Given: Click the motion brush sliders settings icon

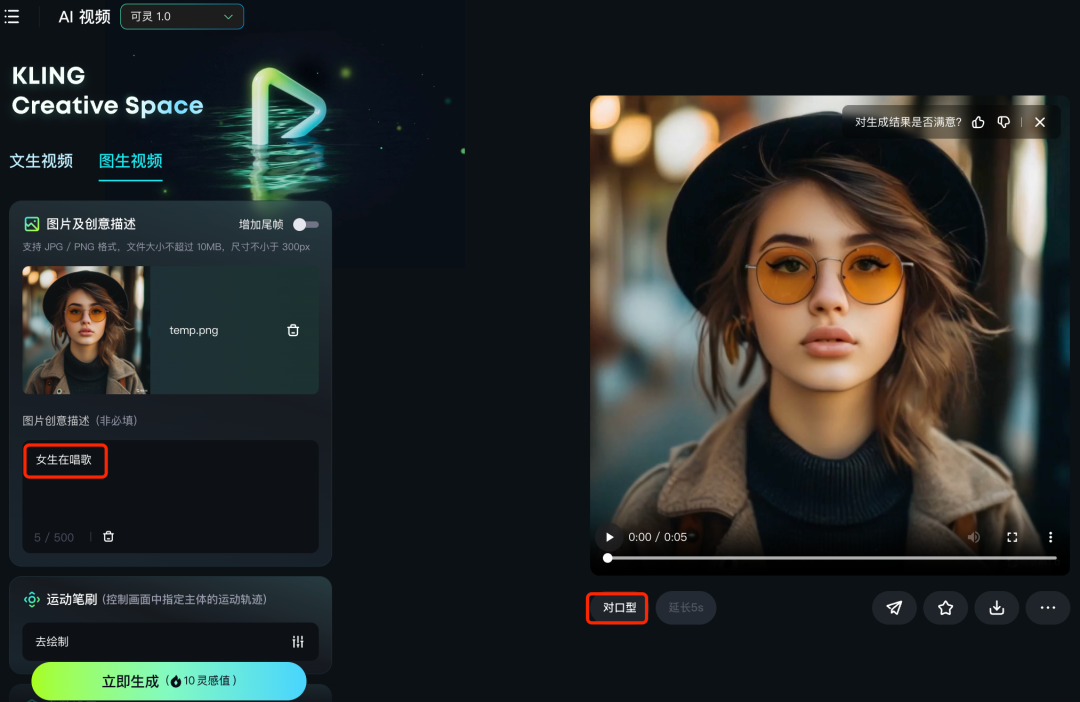Looking at the screenshot, I should tap(298, 641).
